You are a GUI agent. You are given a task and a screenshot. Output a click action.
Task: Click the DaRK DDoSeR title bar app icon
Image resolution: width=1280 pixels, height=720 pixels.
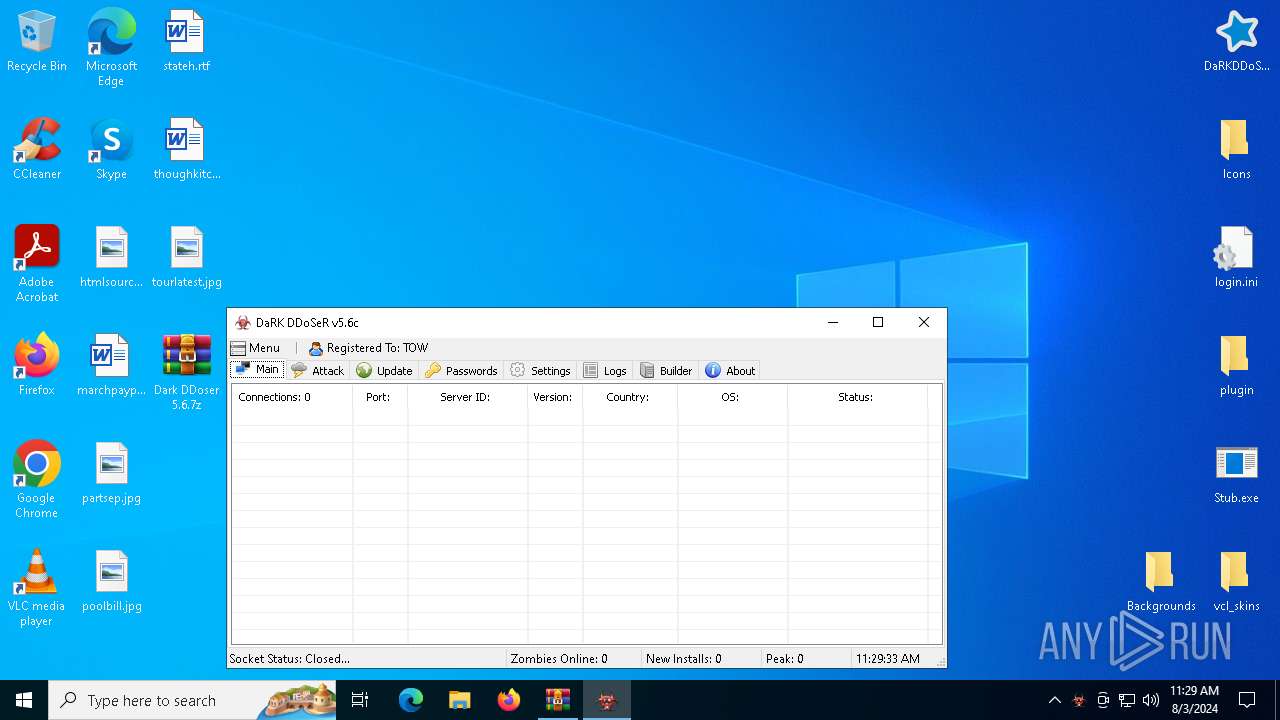[x=242, y=323]
